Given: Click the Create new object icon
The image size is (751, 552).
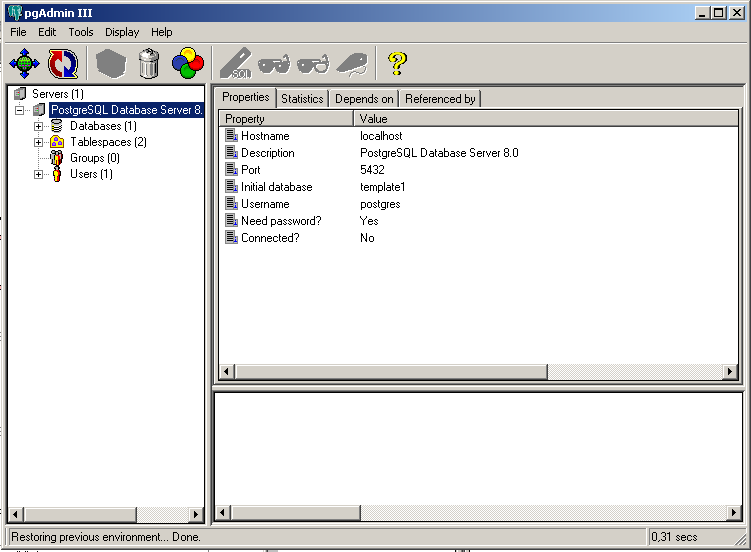Looking at the screenshot, I should click(x=111, y=63).
